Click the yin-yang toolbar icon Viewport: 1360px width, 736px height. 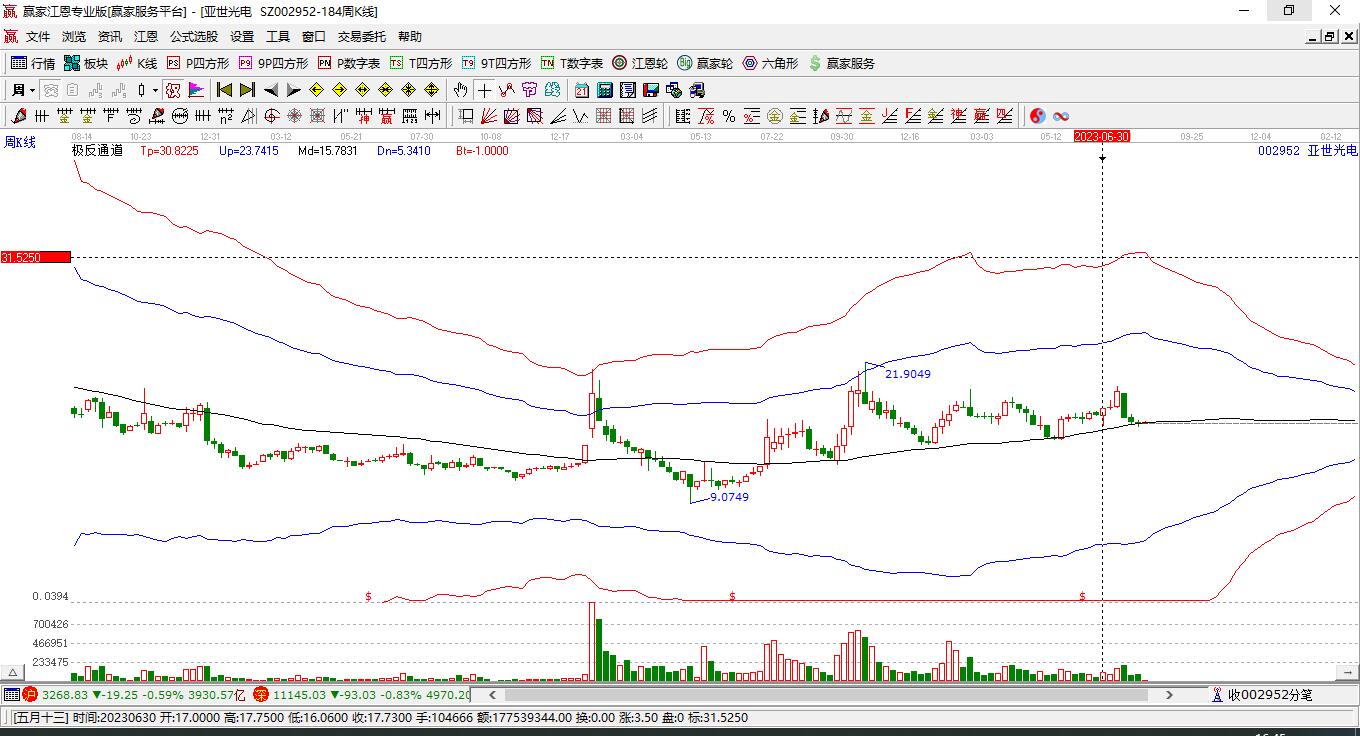(x=1038, y=116)
